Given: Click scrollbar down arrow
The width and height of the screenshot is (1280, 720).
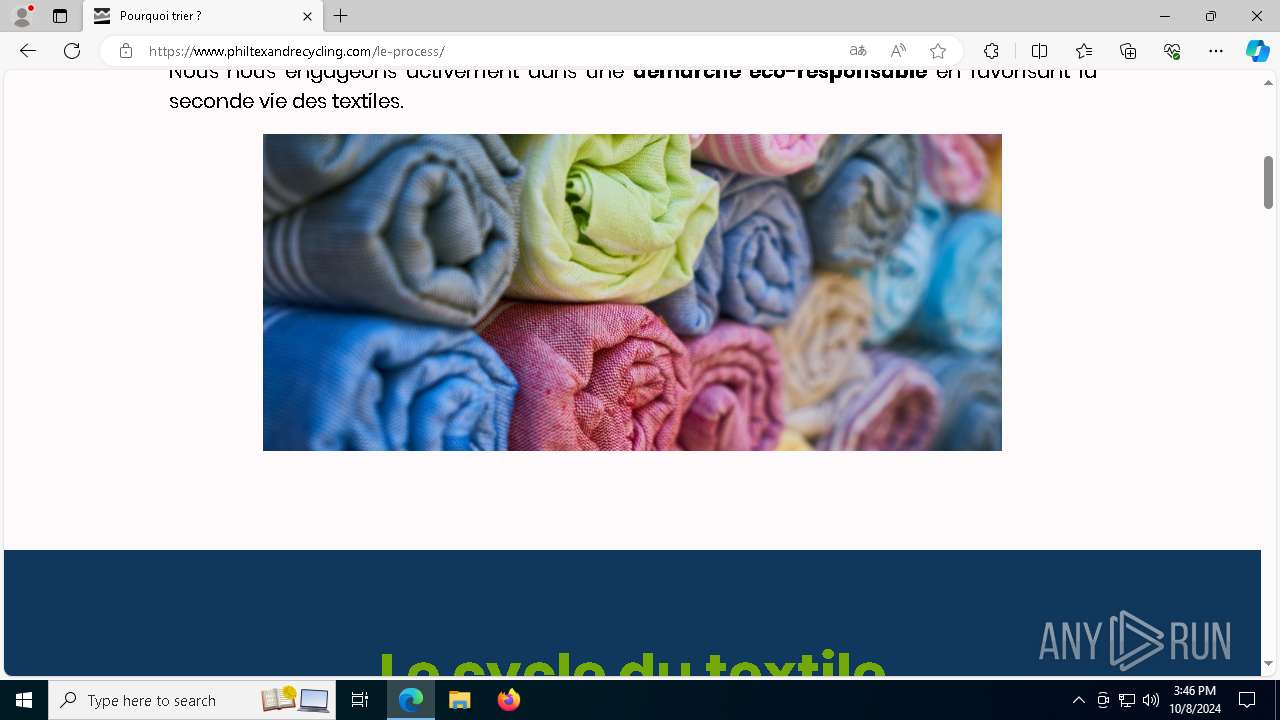Looking at the screenshot, I should pyautogui.click(x=1268, y=663).
